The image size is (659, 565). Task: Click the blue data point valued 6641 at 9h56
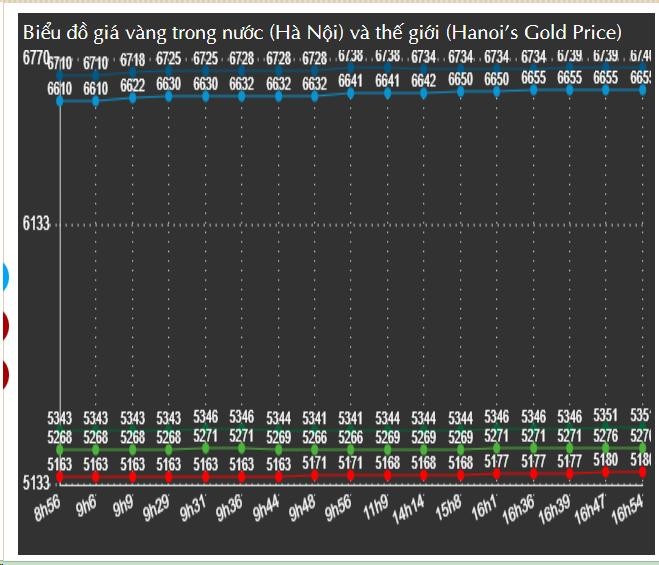351,93
